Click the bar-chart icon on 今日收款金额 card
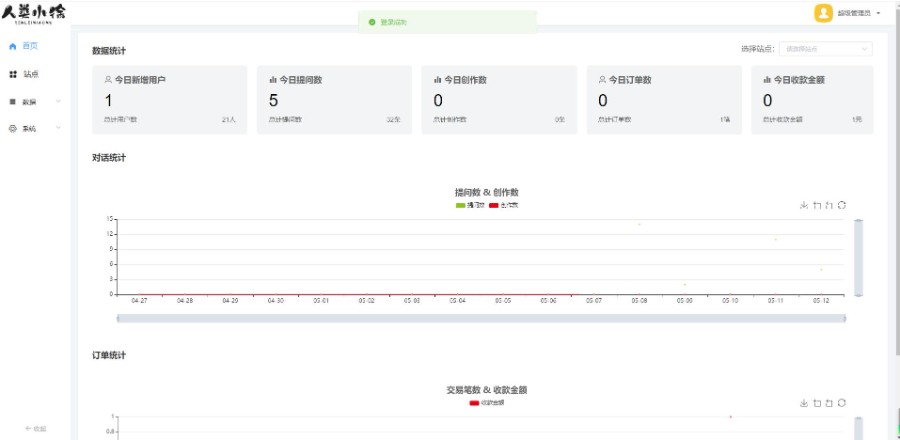Viewport: 900px width, 440px height. (767, 80)
